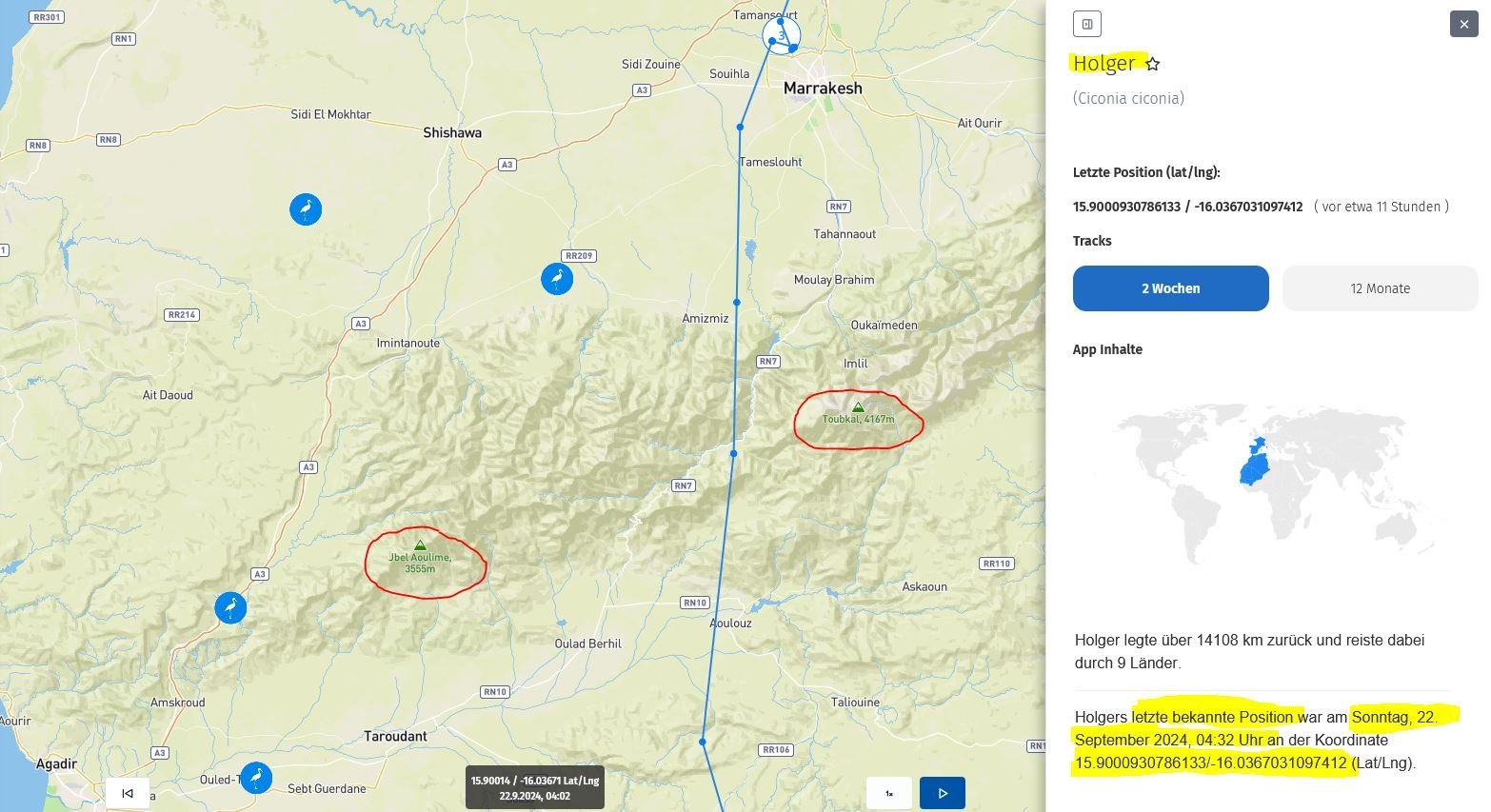Change the 1x playback speed
This screenshot has width=1491, height=812.
coord(889,793)
